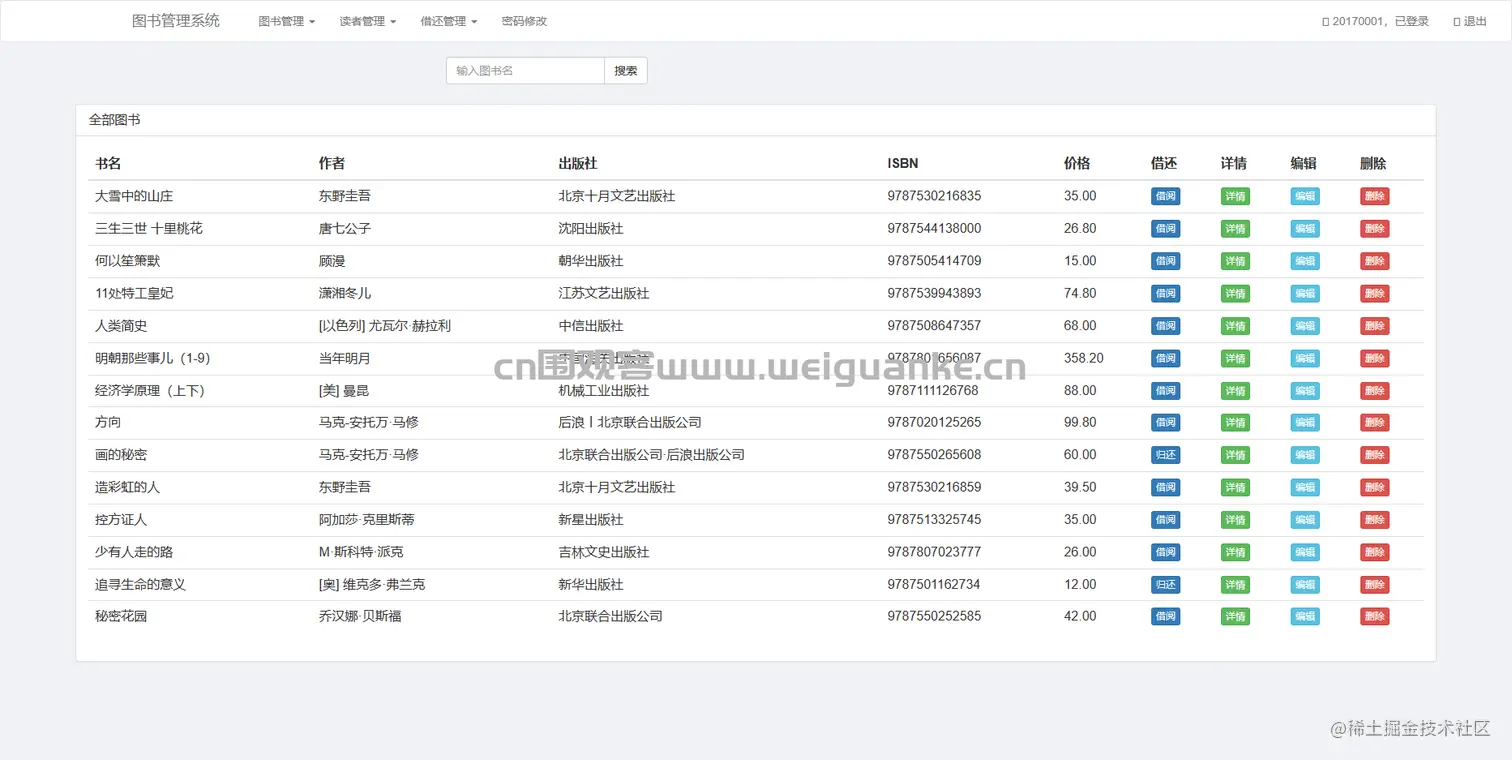Open 详情 for 方向
1512x760 pixels.
1235,423
